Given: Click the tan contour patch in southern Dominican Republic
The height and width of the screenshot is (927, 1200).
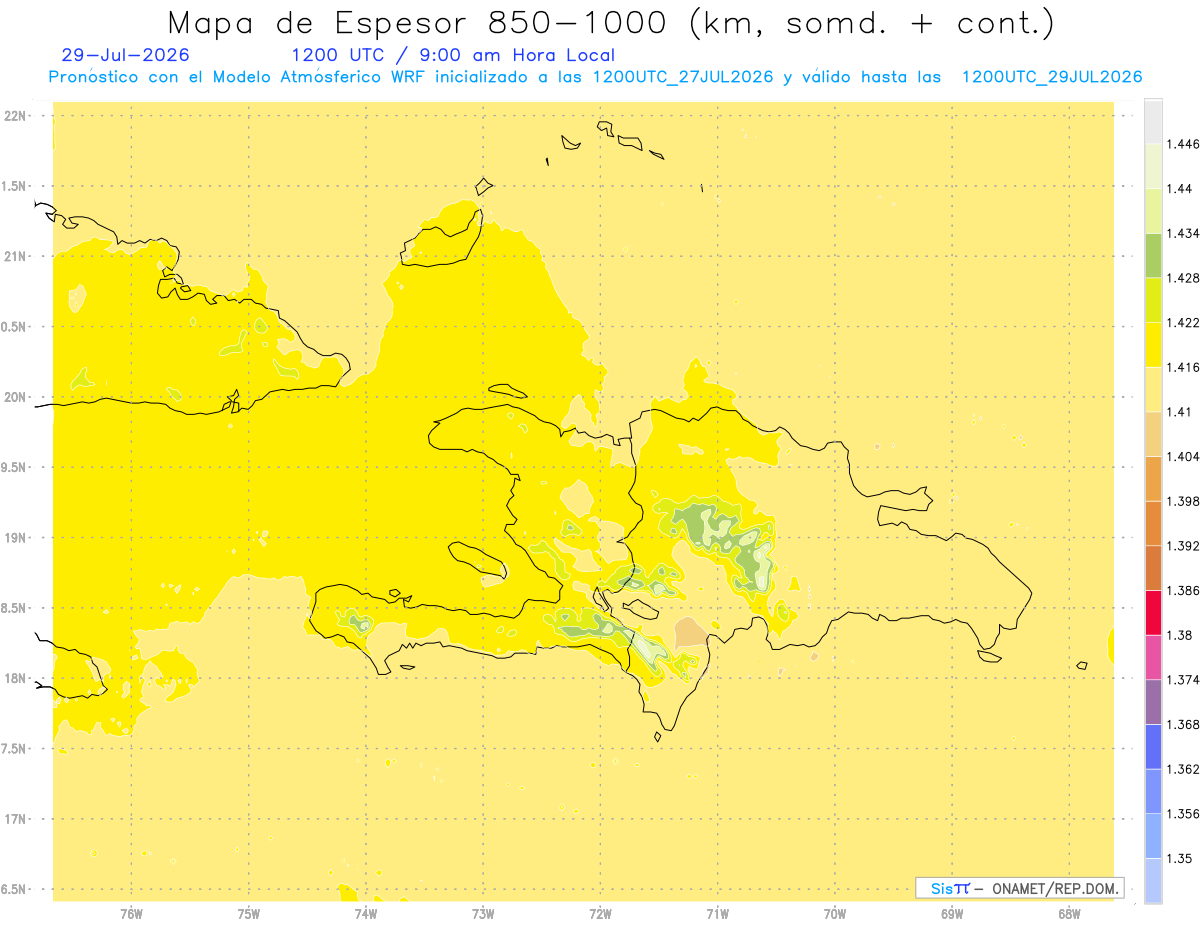Looking at the screenshot, I should pos(689,632).
